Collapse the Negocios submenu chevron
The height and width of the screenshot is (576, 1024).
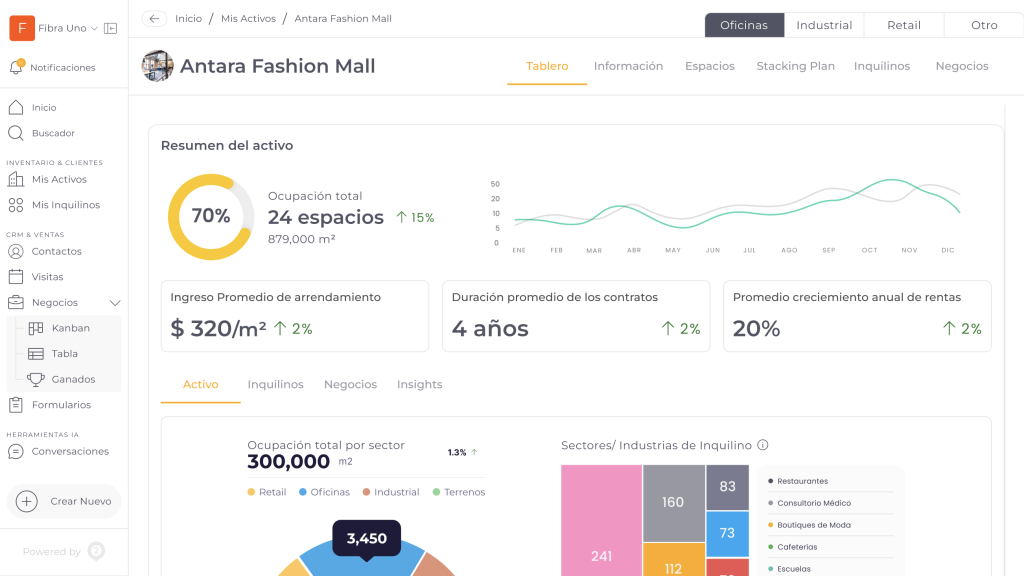(x=115, y=303)
